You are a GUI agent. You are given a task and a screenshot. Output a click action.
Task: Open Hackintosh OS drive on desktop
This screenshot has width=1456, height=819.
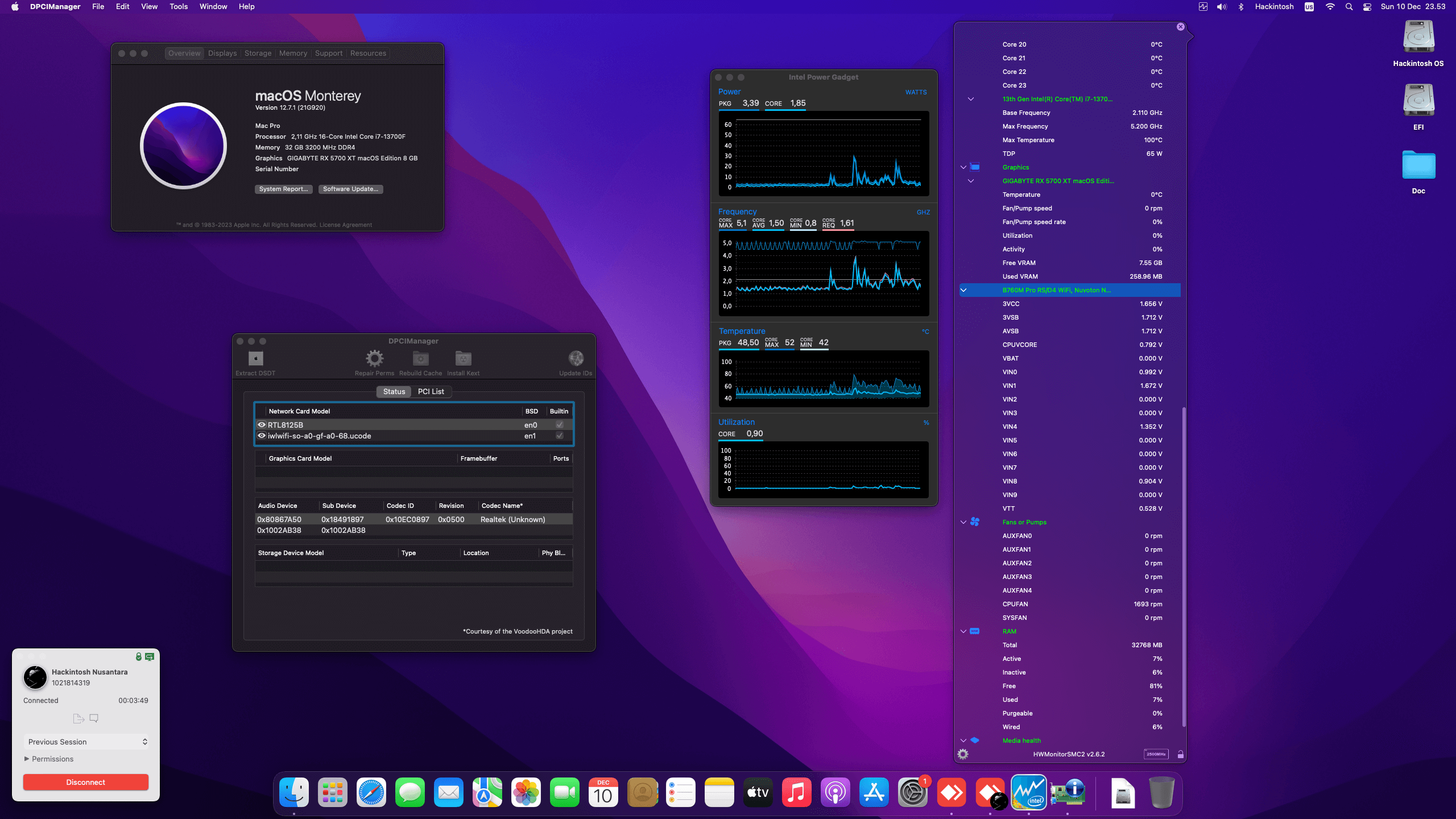pos(1418,44)
